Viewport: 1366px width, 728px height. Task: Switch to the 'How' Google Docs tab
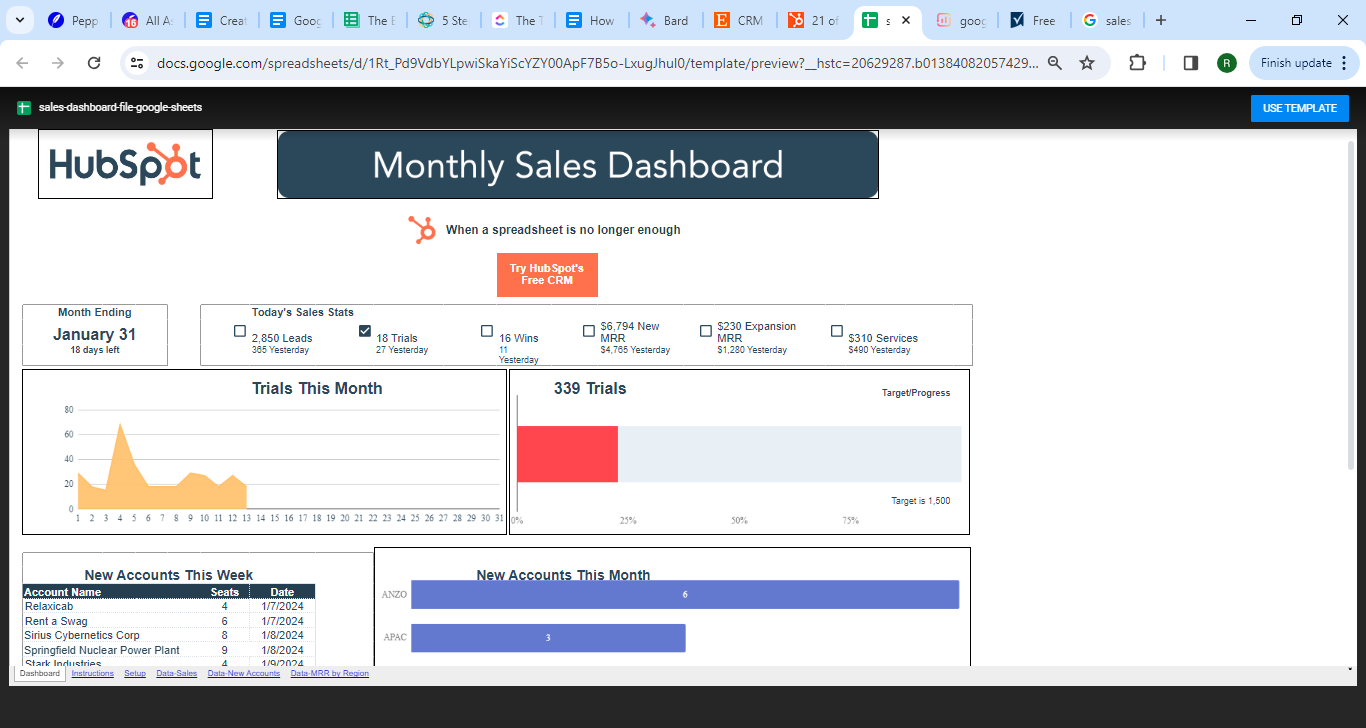pos(591,20)
